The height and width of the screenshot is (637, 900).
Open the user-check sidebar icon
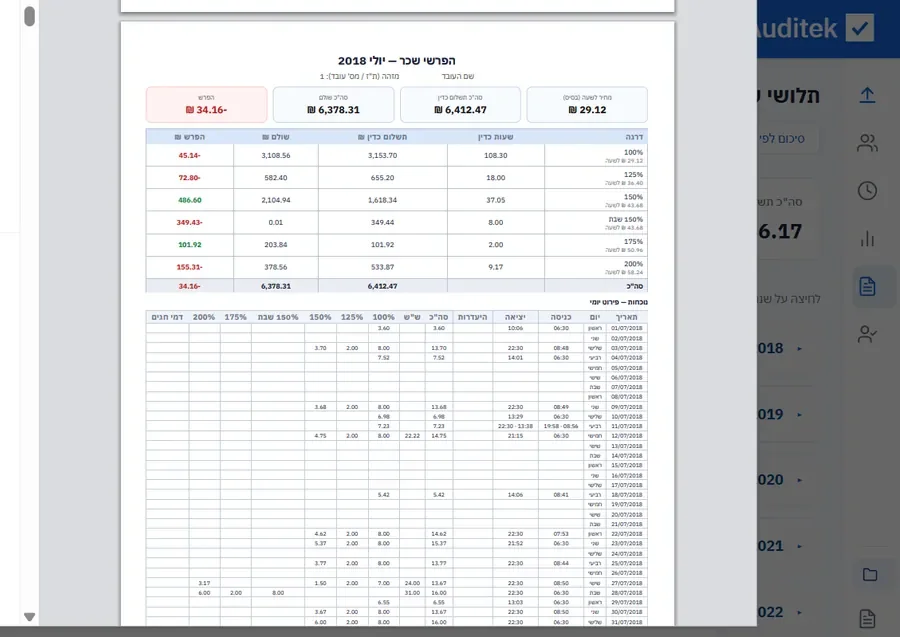pyautogui.click(x=867, y=333)
